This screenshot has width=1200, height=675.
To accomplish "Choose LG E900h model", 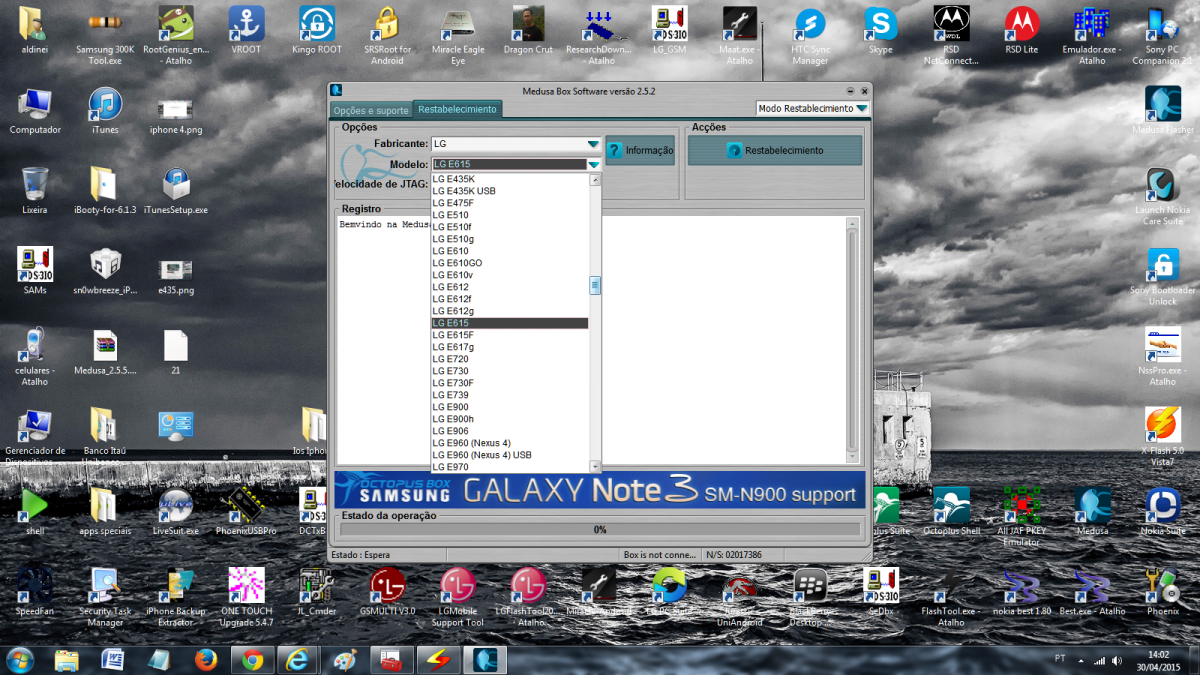I will pos(510,419).
